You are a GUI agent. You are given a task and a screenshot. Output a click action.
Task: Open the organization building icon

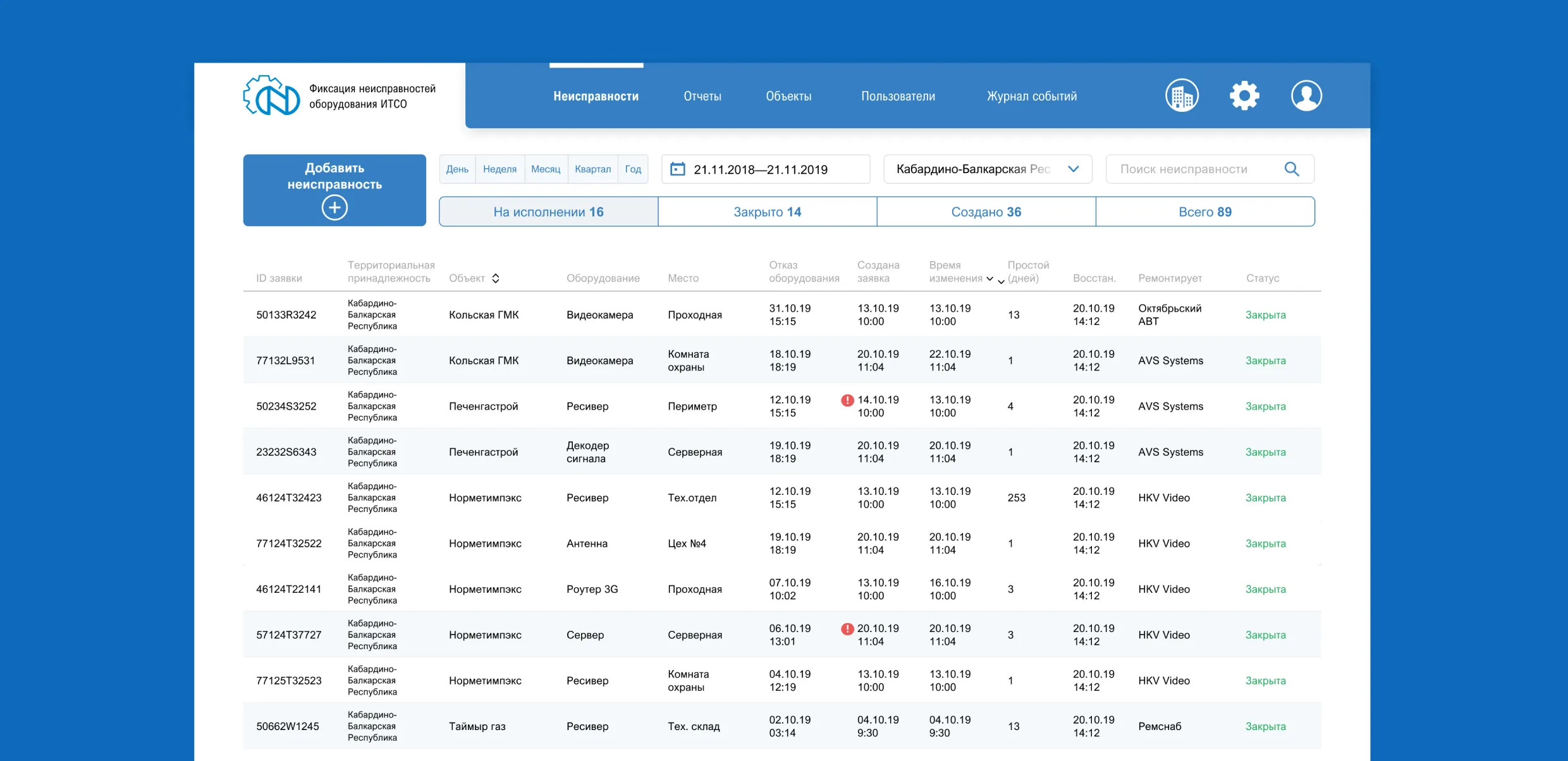[1181, 96]
